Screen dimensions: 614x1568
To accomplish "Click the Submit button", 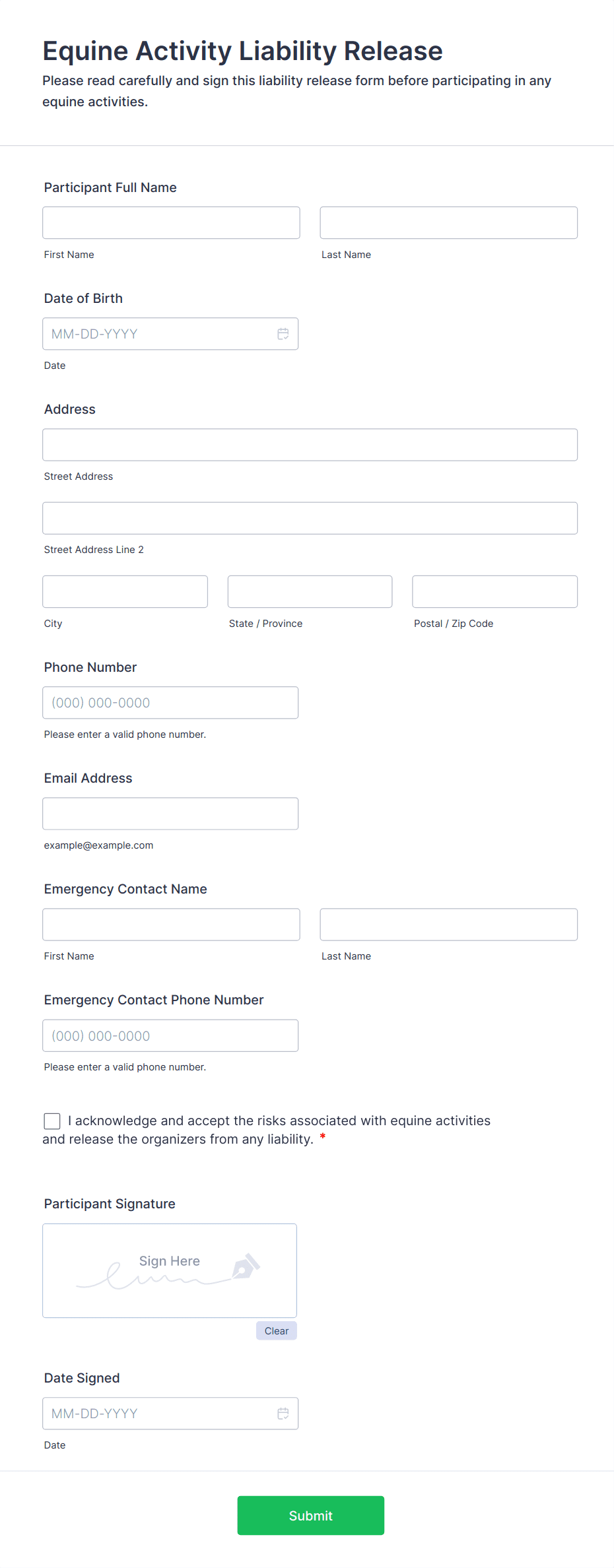I will 310,1515.
